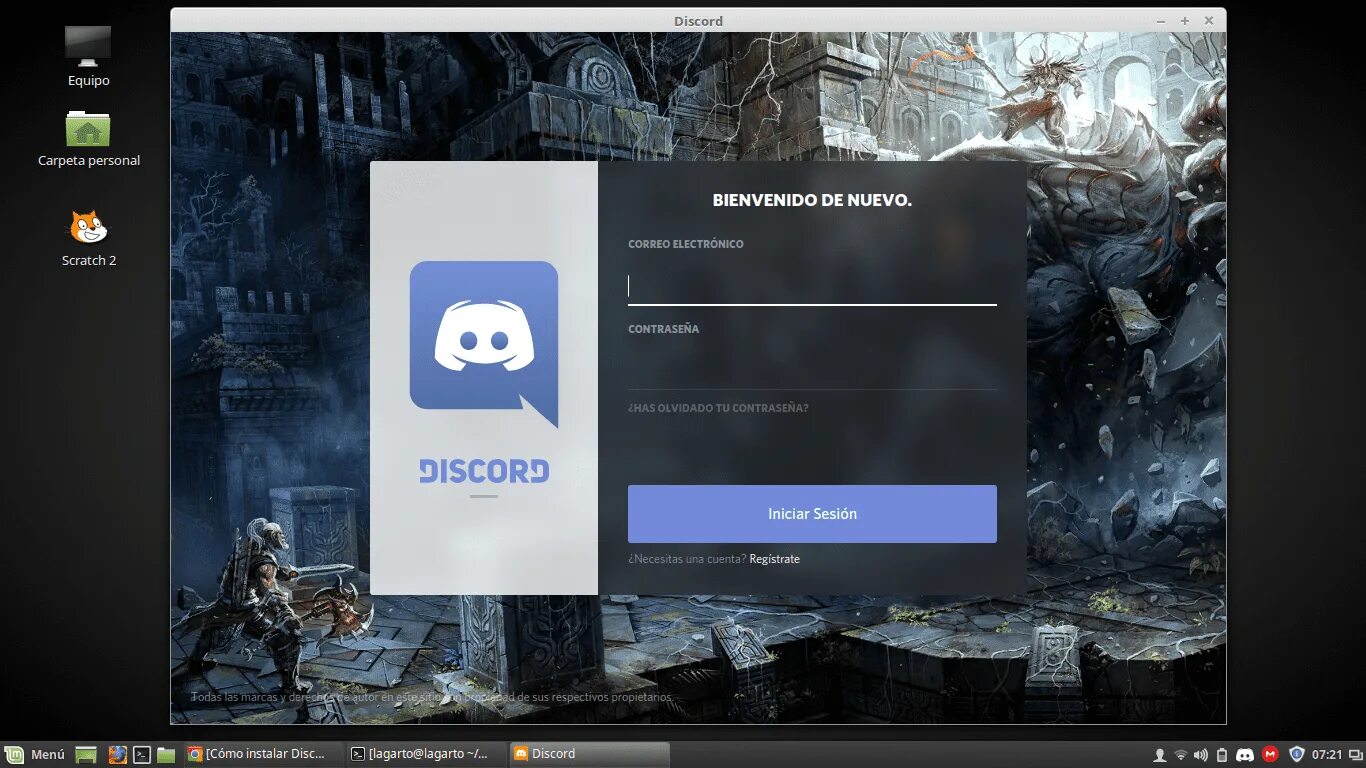Screen dimensions: 1366x768
Task: Click the show desktop icon beside Menú
Action: [x=86, y=755]
